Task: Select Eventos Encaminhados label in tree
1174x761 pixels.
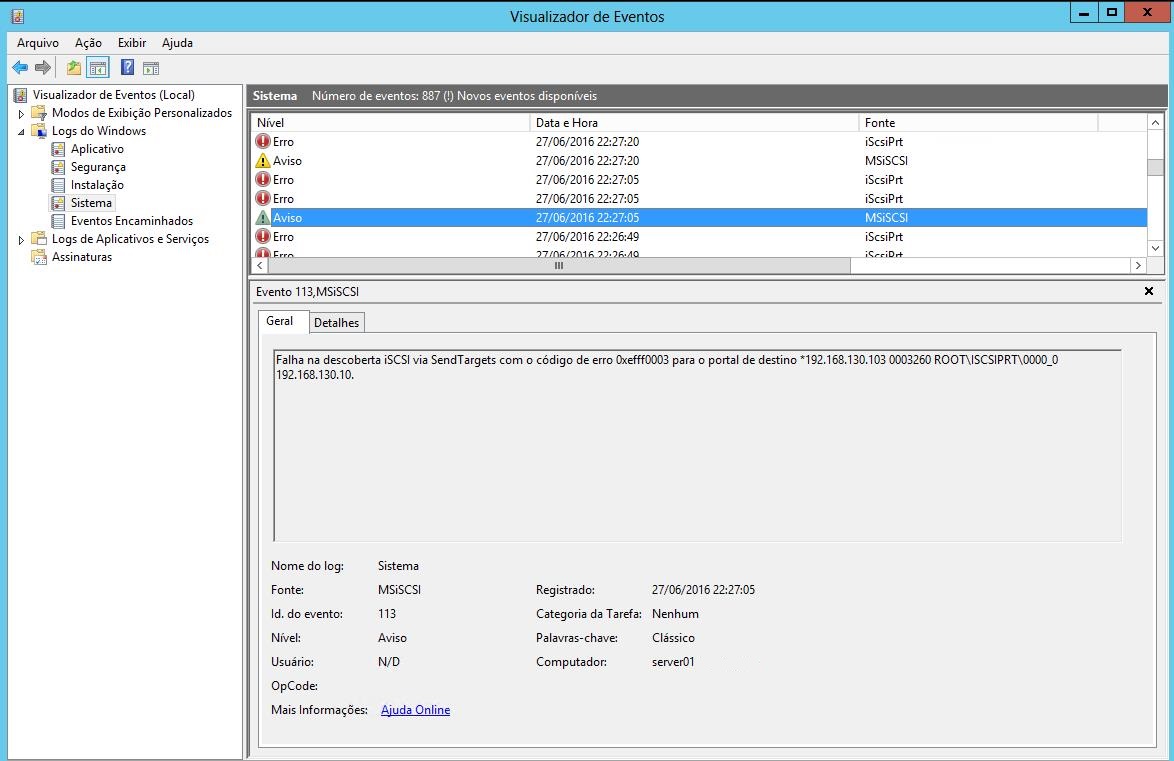Action: coord(132,221)
